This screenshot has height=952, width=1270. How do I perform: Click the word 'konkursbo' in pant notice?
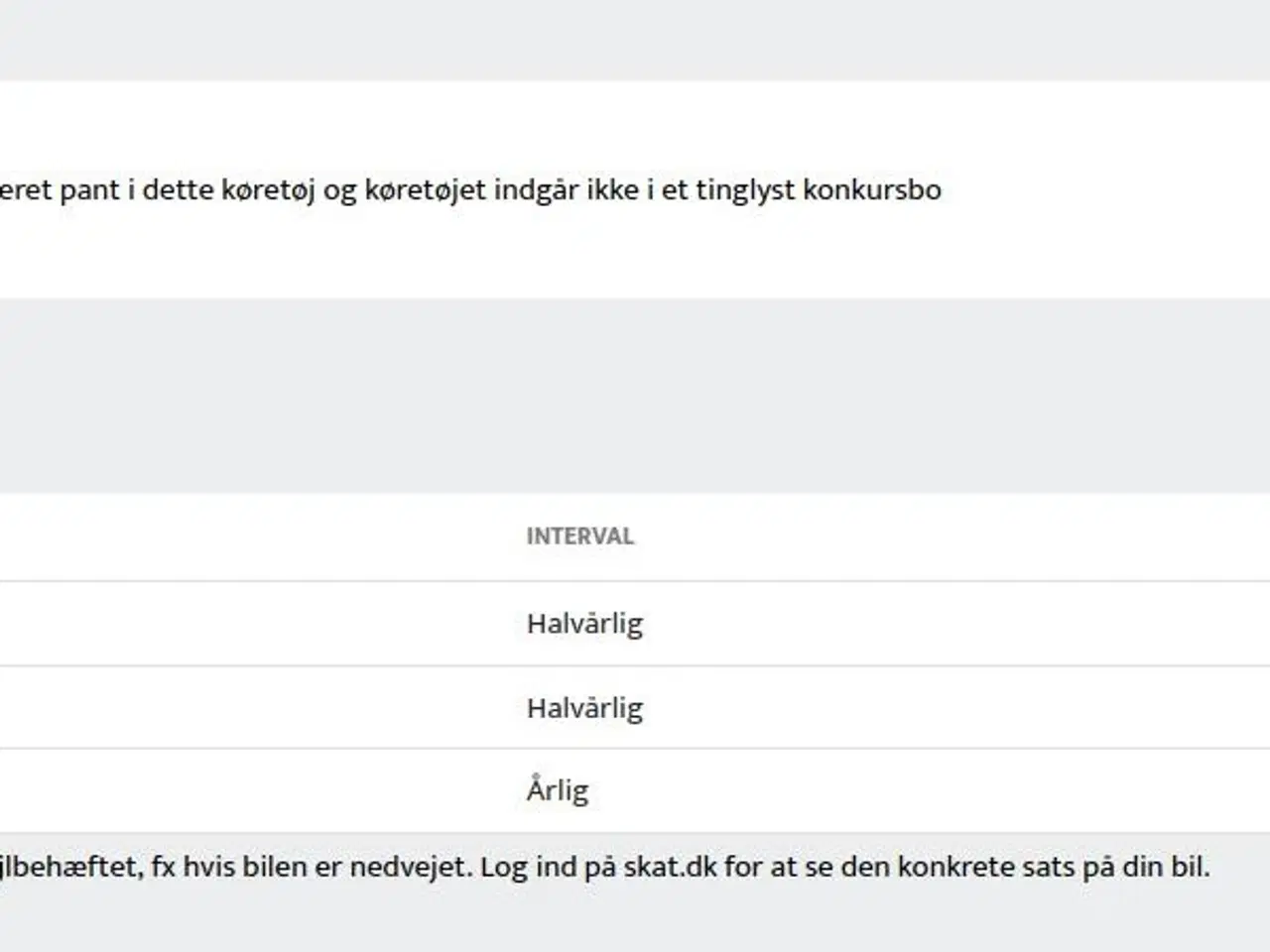tap(872, 189)
